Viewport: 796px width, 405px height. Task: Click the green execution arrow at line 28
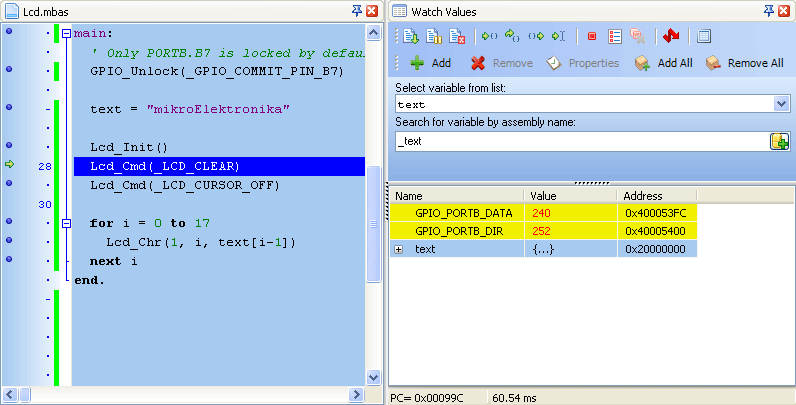tap(9, 164)
